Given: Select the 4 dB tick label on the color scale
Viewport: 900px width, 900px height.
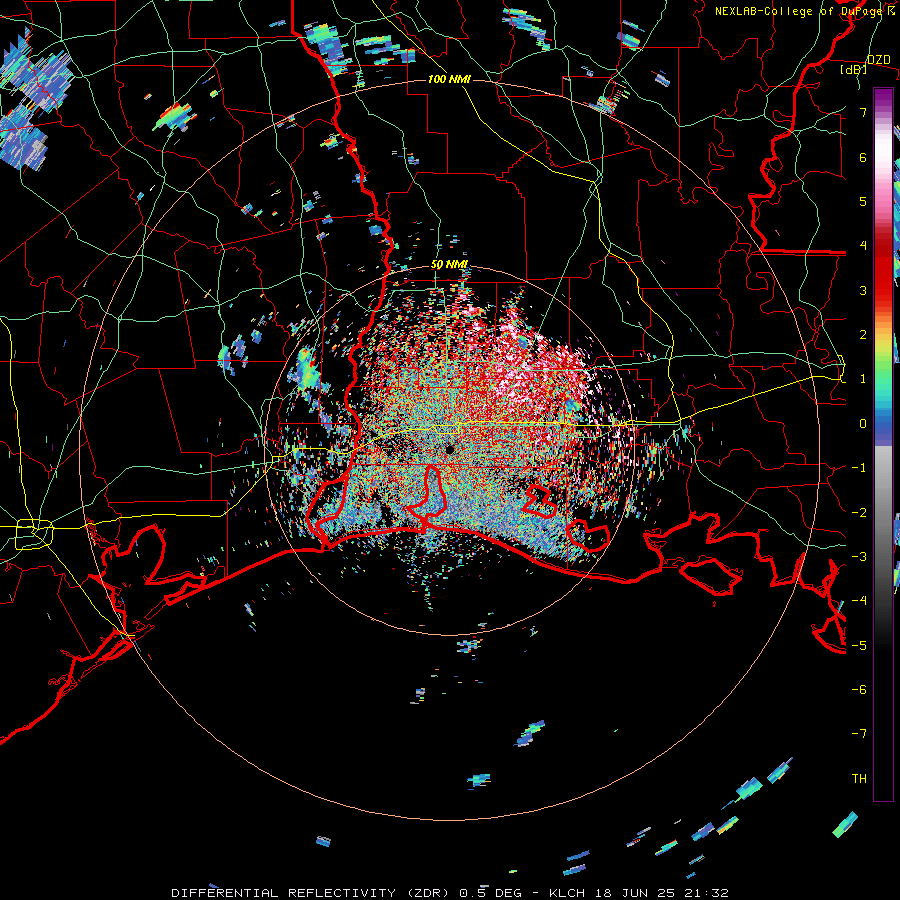Looking at the screenshot, I should [x=863, y=246].
